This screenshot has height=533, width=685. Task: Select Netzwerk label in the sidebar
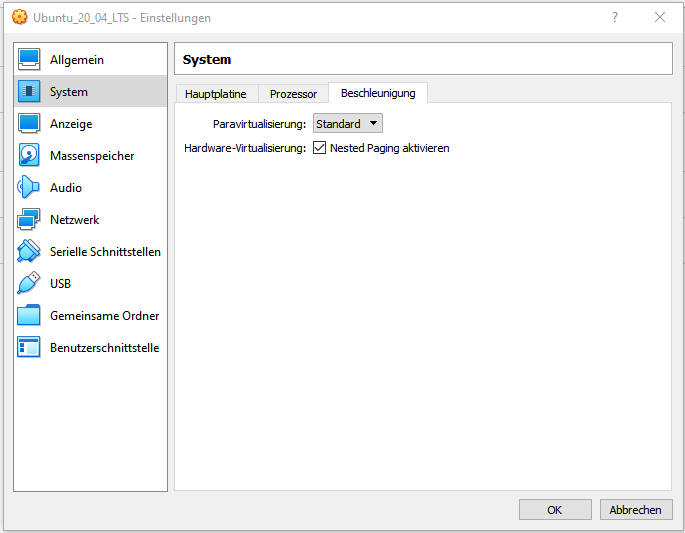coord(75,220)
